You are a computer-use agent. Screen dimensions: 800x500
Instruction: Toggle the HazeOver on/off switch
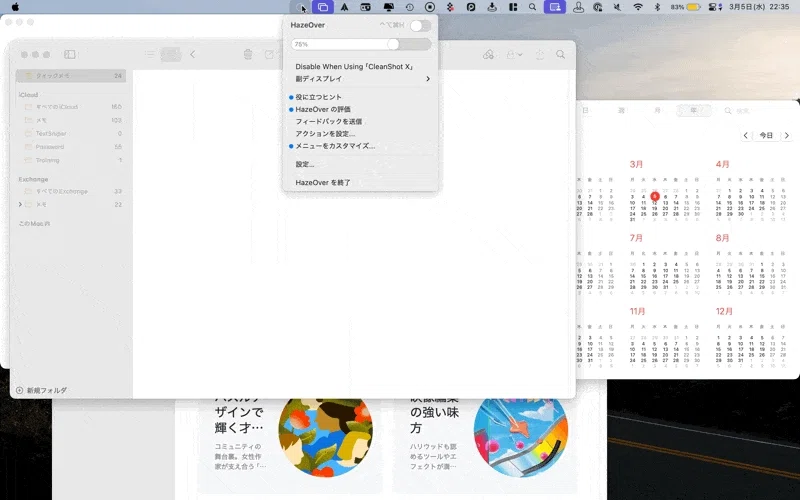tap(420, 26)
